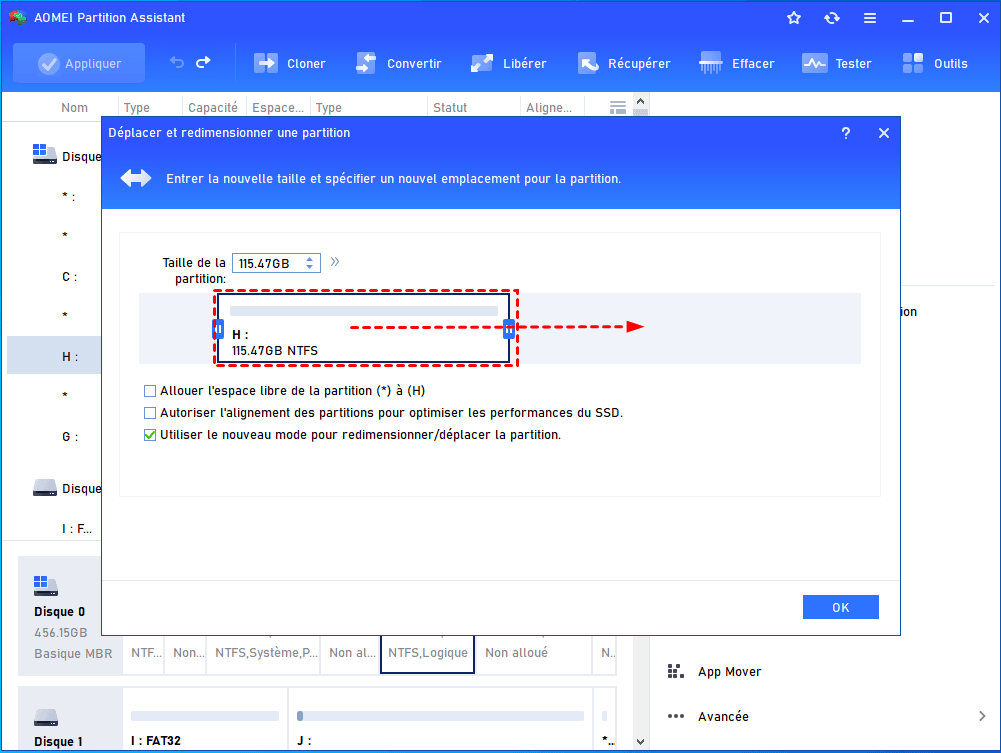Expand the Avancée section

pyautogui.click(x=723, y=716)
